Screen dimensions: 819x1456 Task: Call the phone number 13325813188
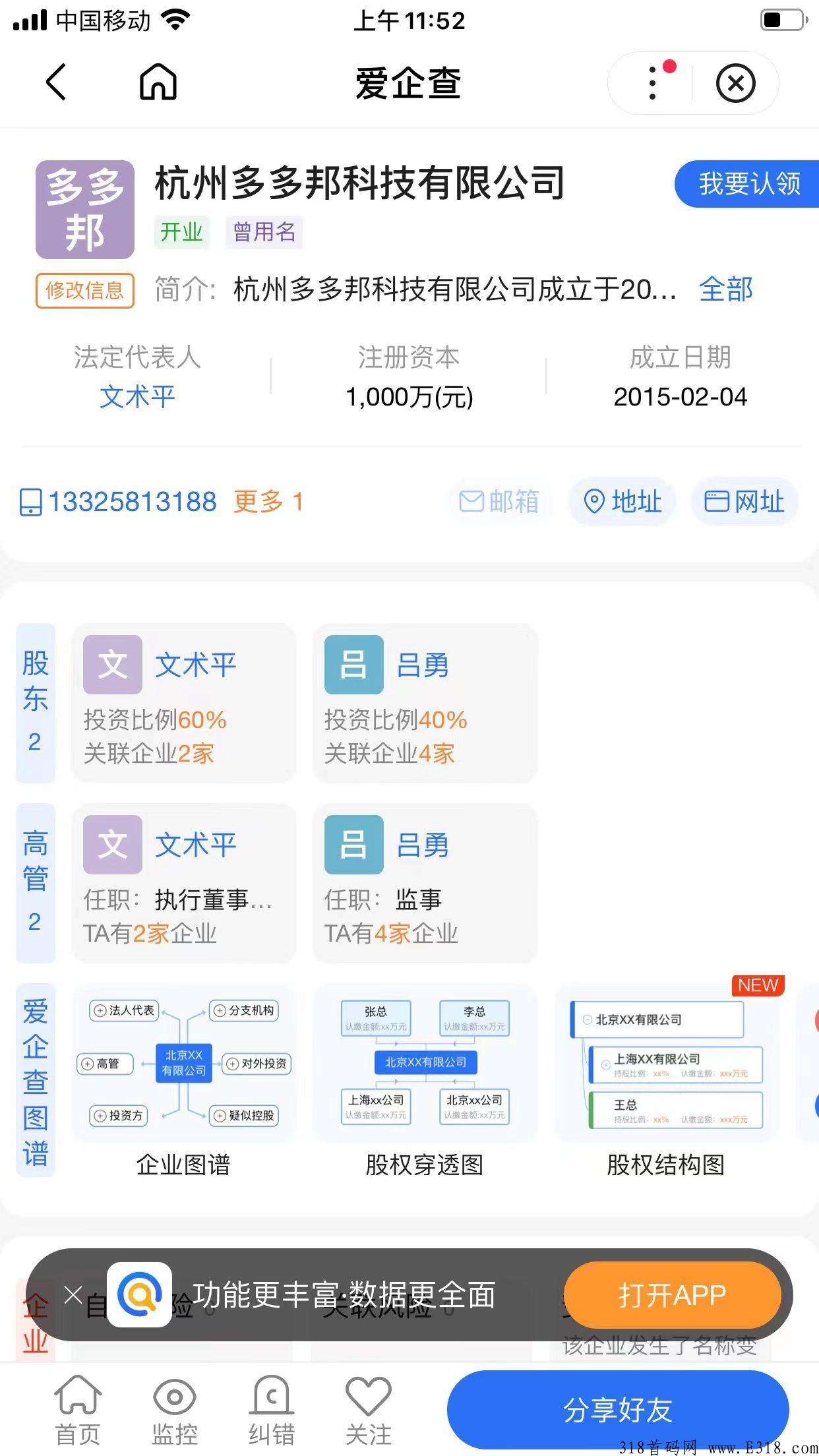(x=133, y=502)
